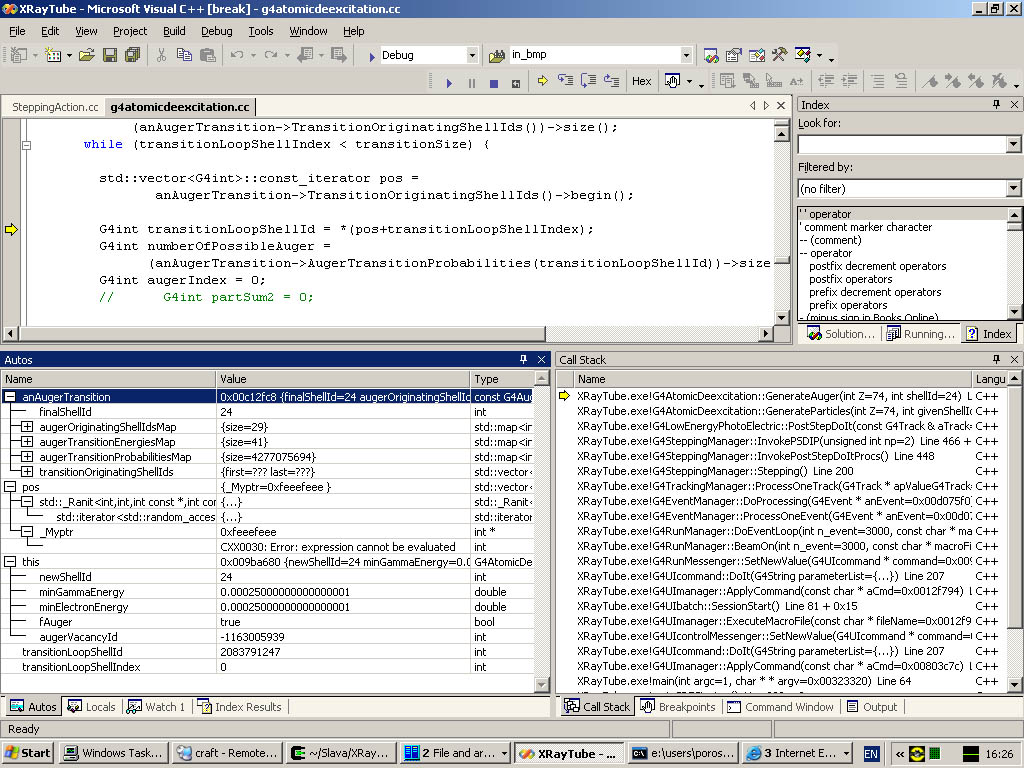This screenshot has height=768, width=1024.
Task: Click the Step Into icon
Action: 566,82
